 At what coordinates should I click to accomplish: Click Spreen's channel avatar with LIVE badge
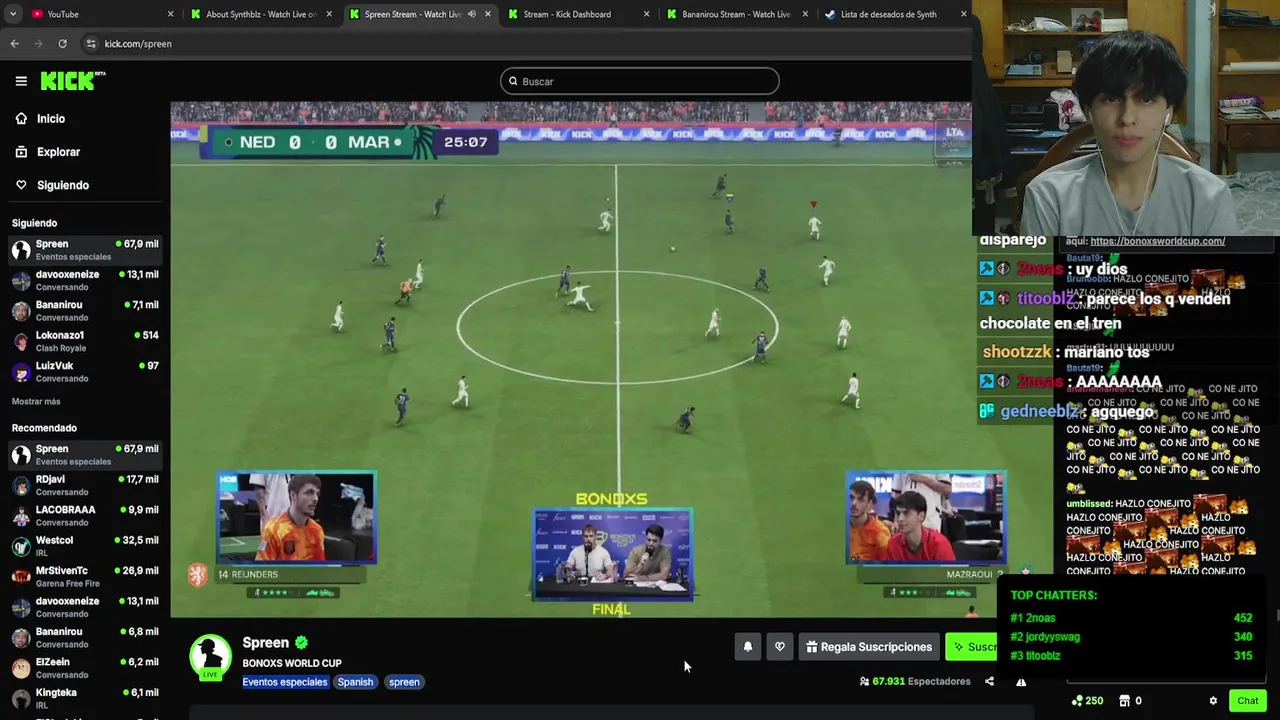210,657
